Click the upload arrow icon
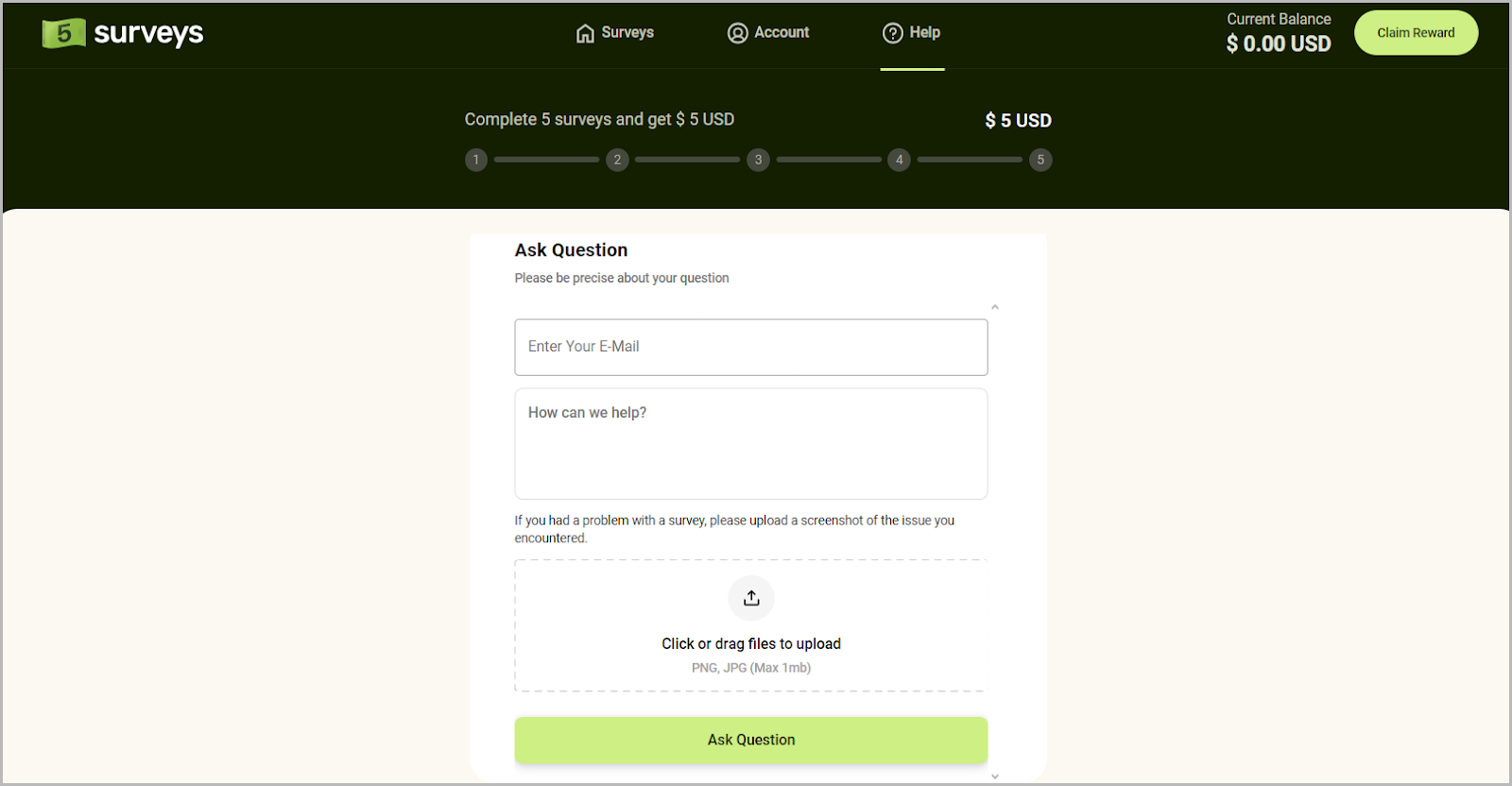Screen dimensions: 1512x786 tap(750, 597)
